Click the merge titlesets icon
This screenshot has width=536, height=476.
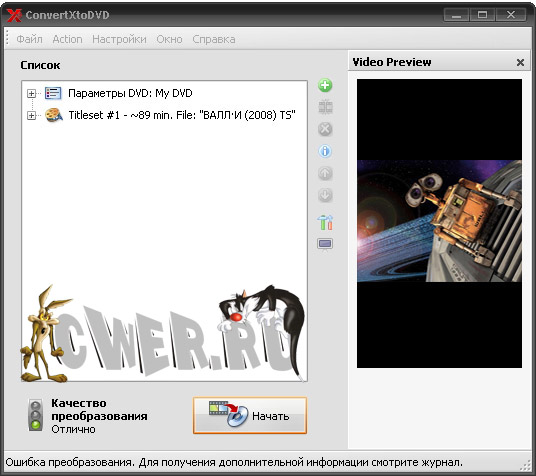[x=325, y=107]
